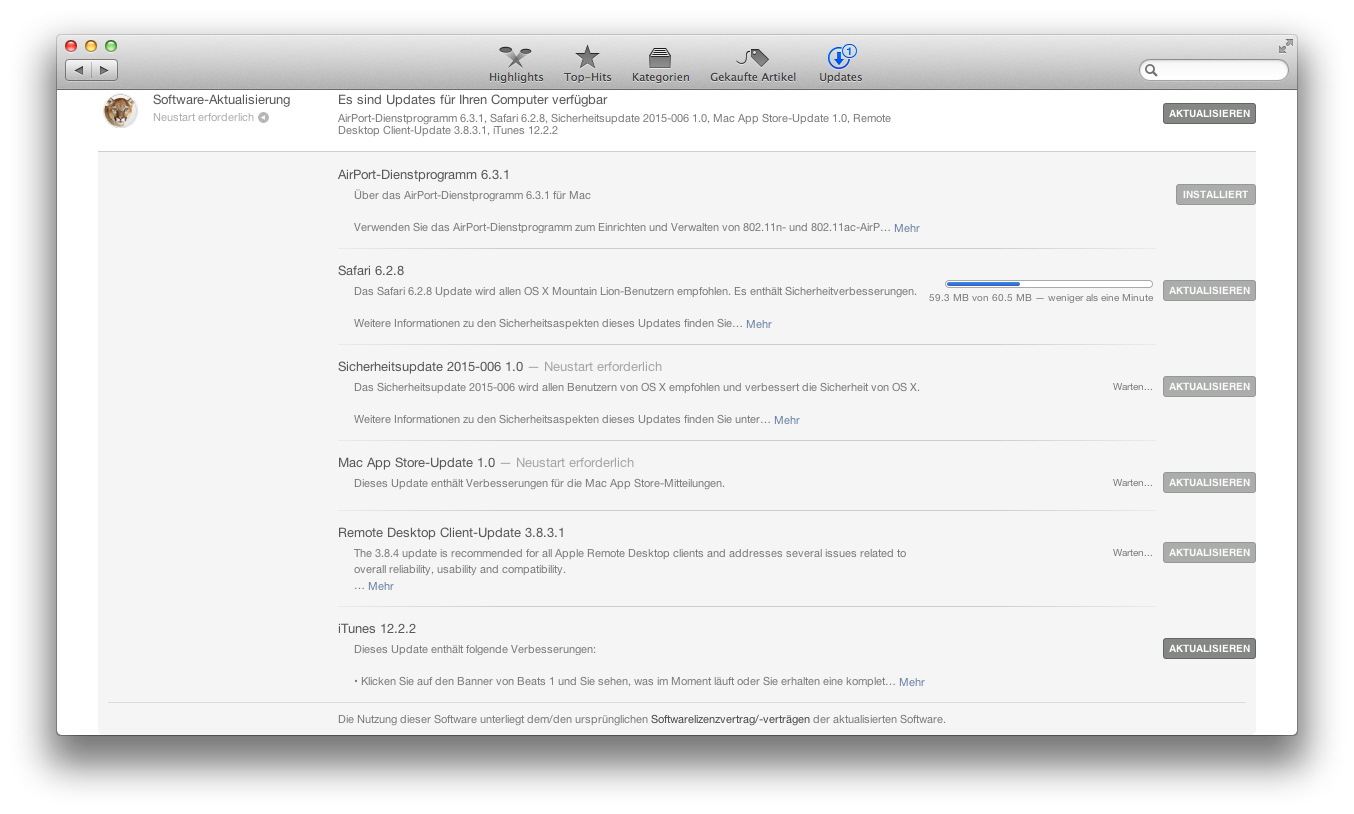Image resolution: width=1354 pixels, height=814 pixels.
Task: Click 'Warten…' status for Remote Desktop Client-Update
Action: point(1132,553)
